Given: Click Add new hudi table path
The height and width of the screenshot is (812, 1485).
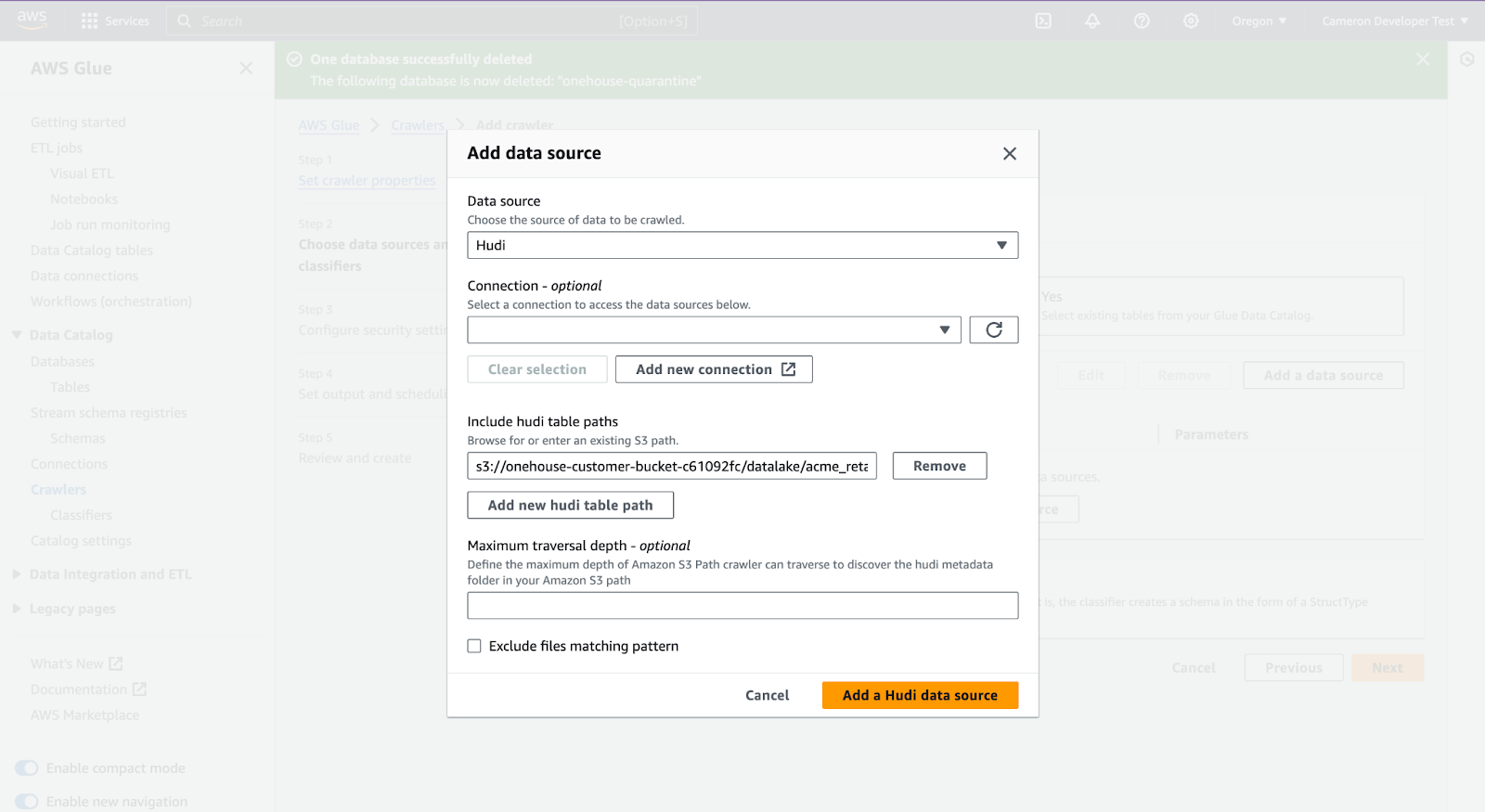Looking at the screenshot, I should tap(571, 505).
